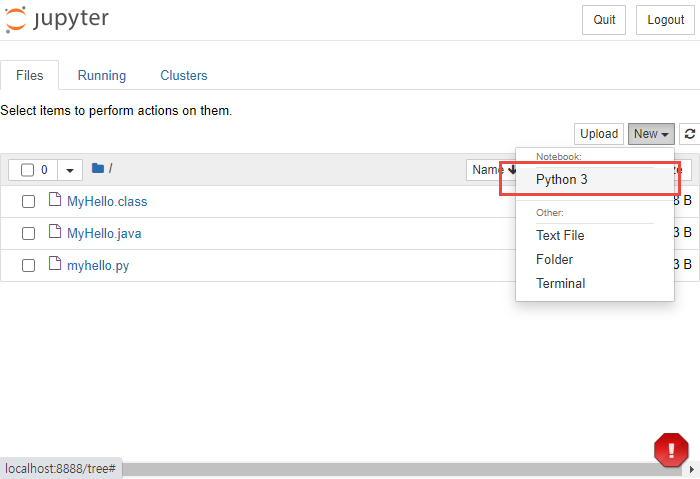Viewport: 700px width, 479px height.
Task: Click 'Select items to perform actions' text
Action: pos(116,110)
